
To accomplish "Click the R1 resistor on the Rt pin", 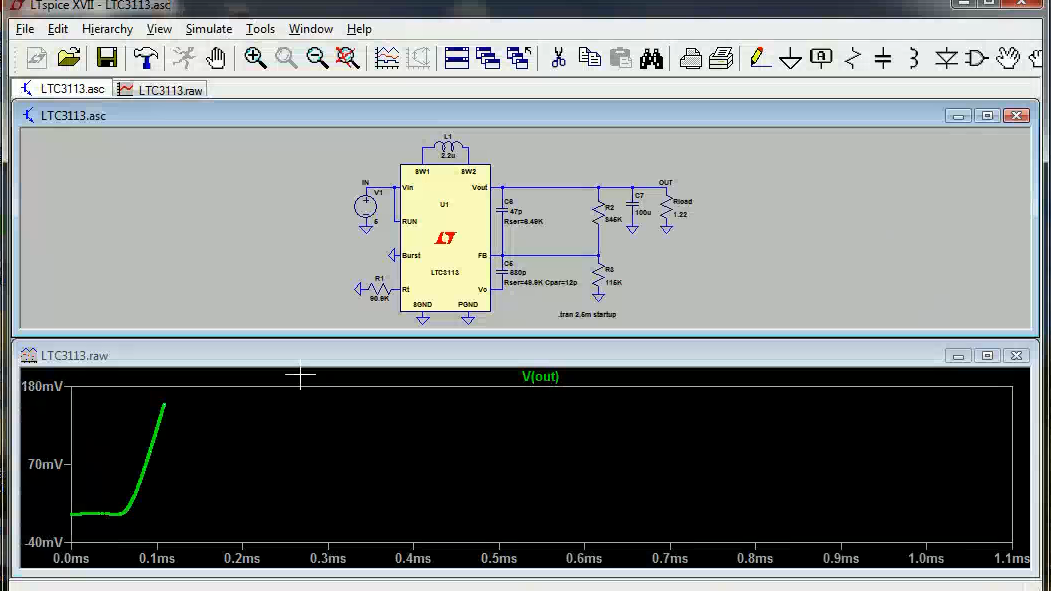I will pos(379,289).
